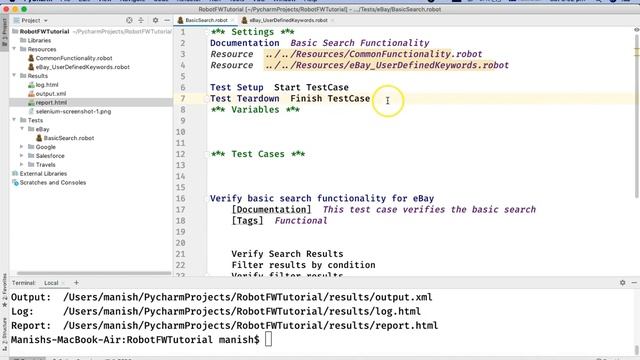
Task: Collapse the eBay folder
Action: [x=22, y=129]
